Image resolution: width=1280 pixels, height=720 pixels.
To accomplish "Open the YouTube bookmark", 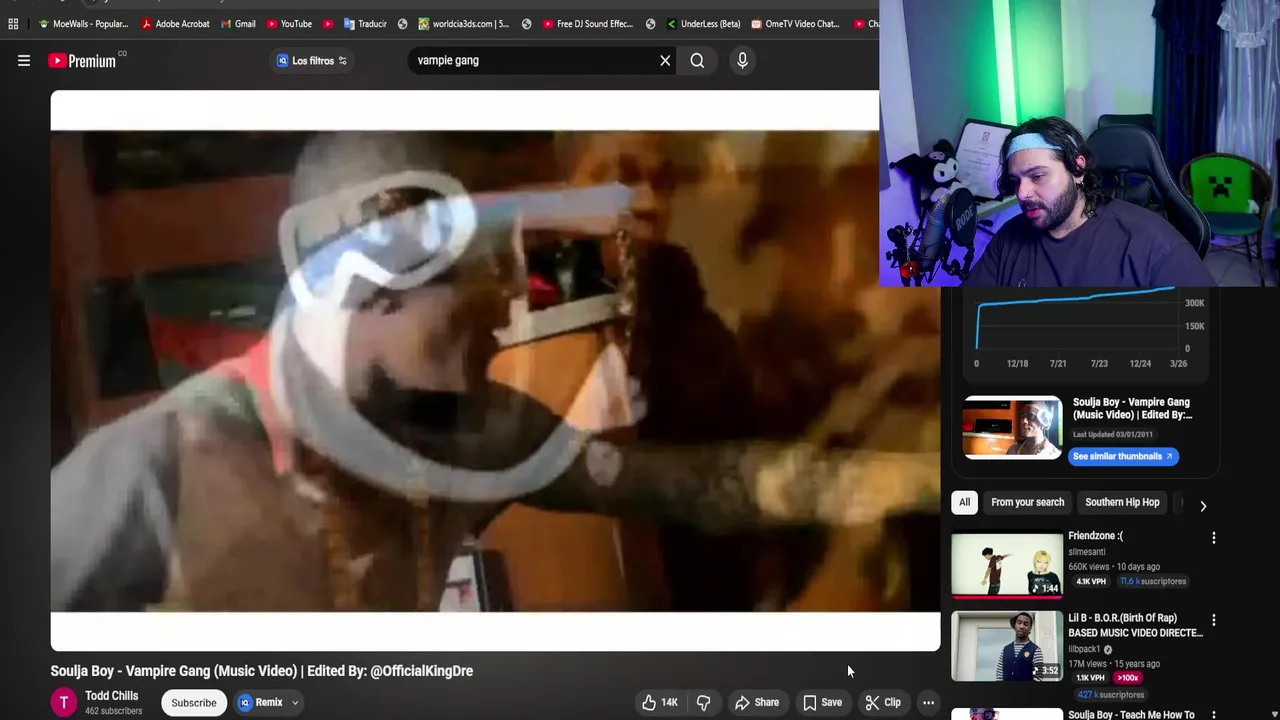I will point(289,24).
